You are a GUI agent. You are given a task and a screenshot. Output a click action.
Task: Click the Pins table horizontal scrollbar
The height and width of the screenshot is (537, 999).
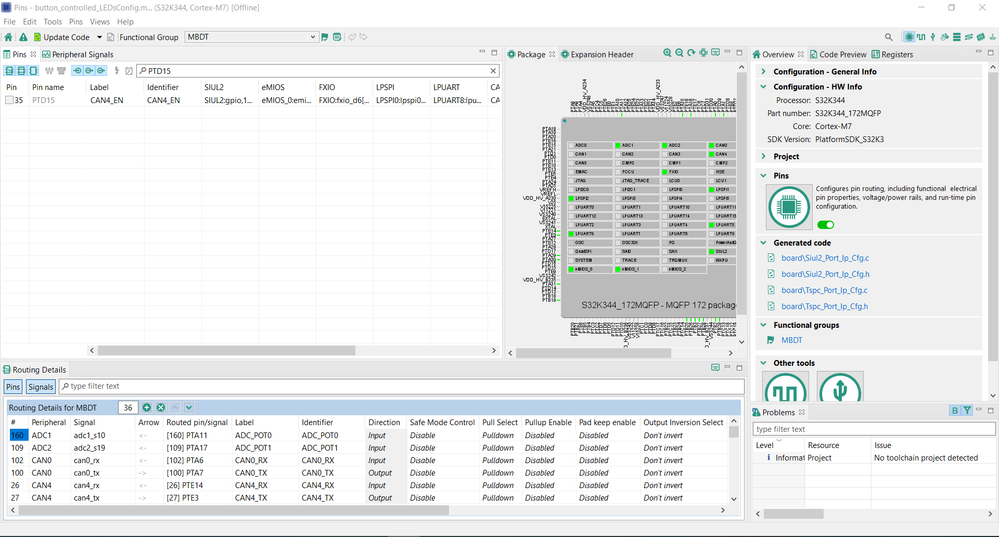click(x=226, y=350)
